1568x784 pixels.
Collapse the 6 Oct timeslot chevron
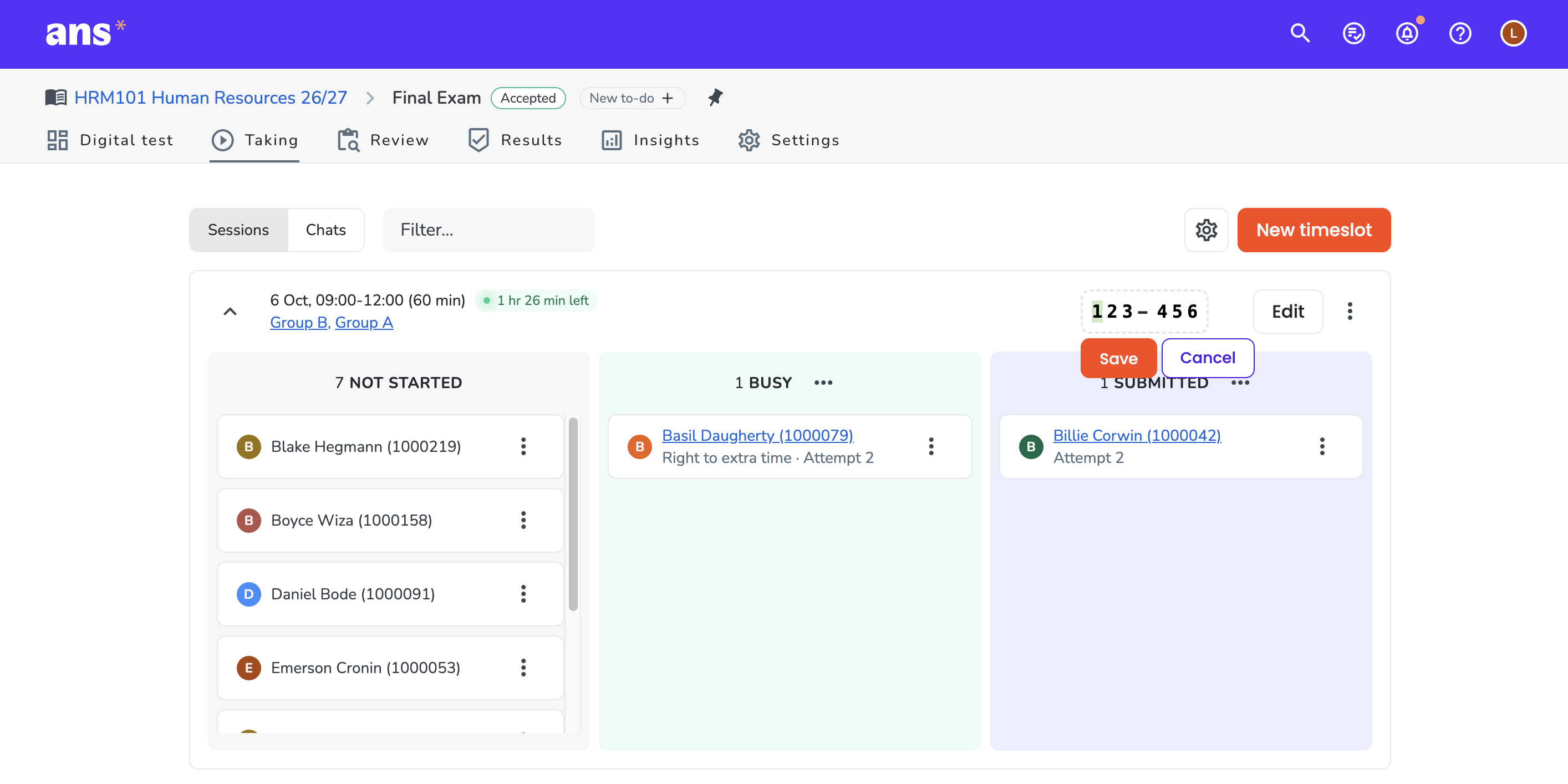(x=230, y=311)
